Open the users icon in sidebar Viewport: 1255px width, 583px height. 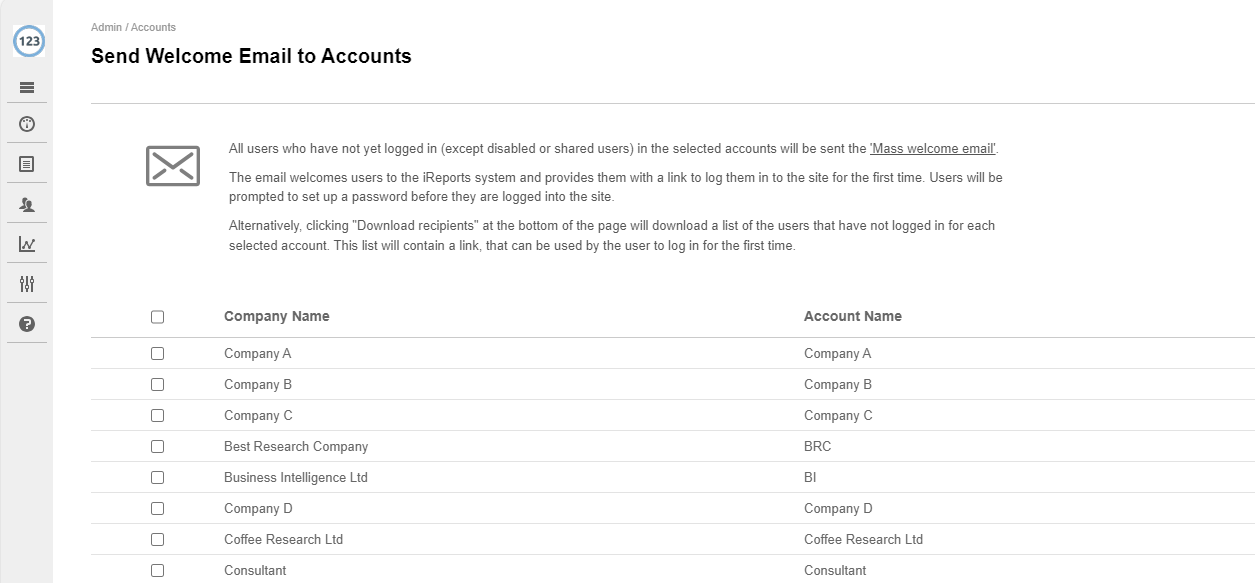[27, 204]
